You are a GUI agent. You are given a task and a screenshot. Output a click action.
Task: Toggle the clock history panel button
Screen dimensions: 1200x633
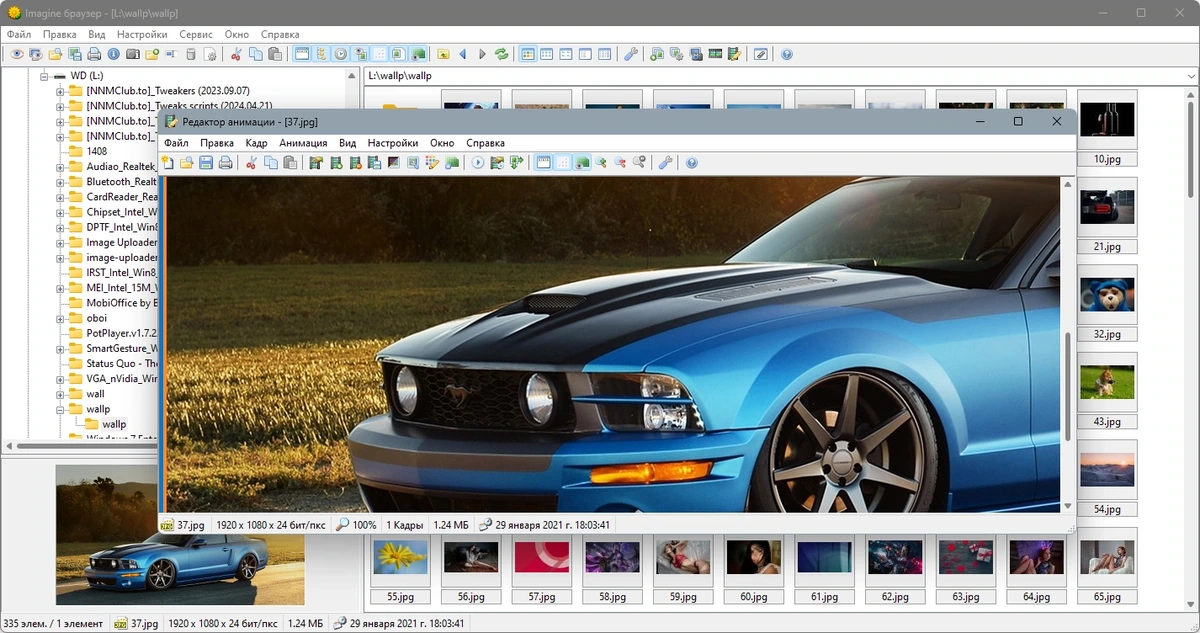[340, 54]
